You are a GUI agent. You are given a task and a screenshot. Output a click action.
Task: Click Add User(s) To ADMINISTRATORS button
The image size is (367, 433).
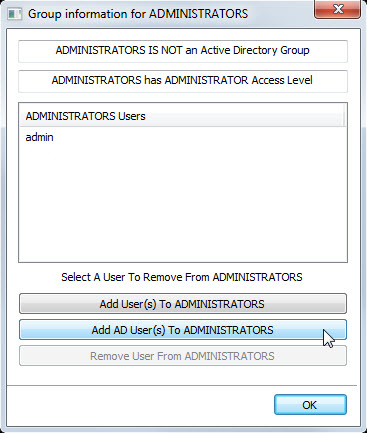click(x=183, y=304)
